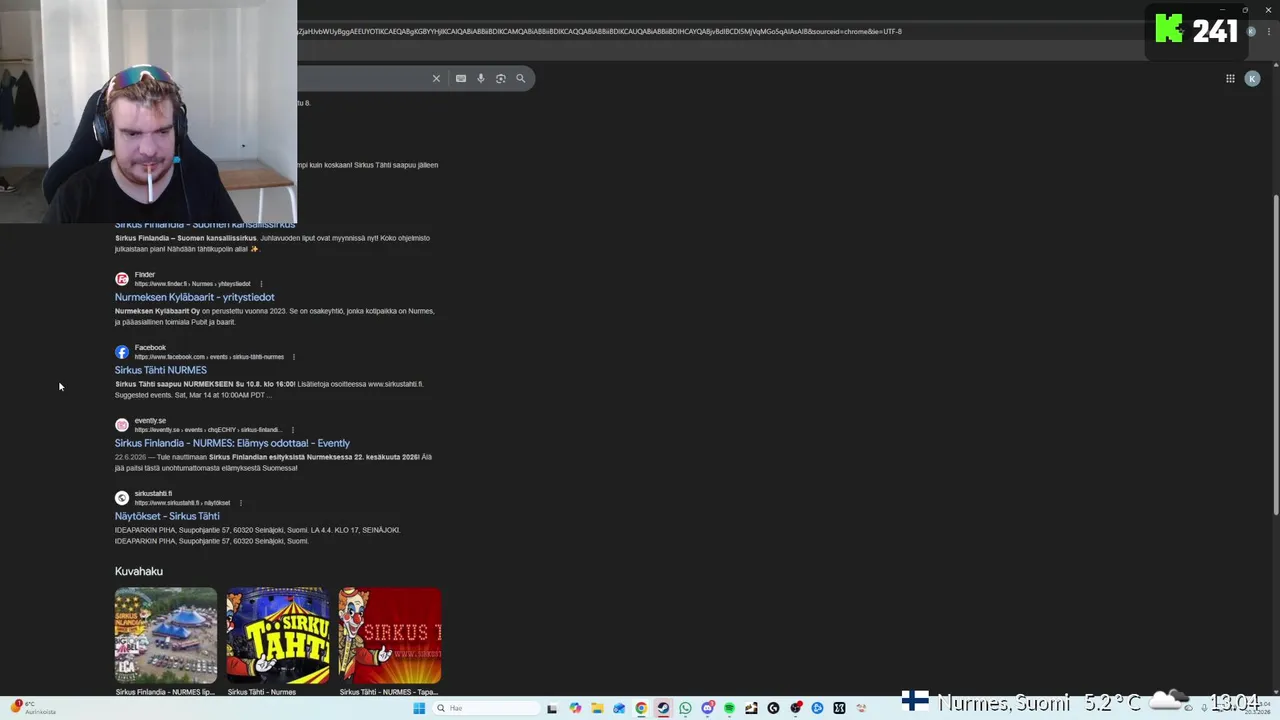The width and height of the screenshot is (1280, 720).
Task: Open "Sirkus Finlandia - Suomen kansallissirkus" link
Action: (205, 225)
